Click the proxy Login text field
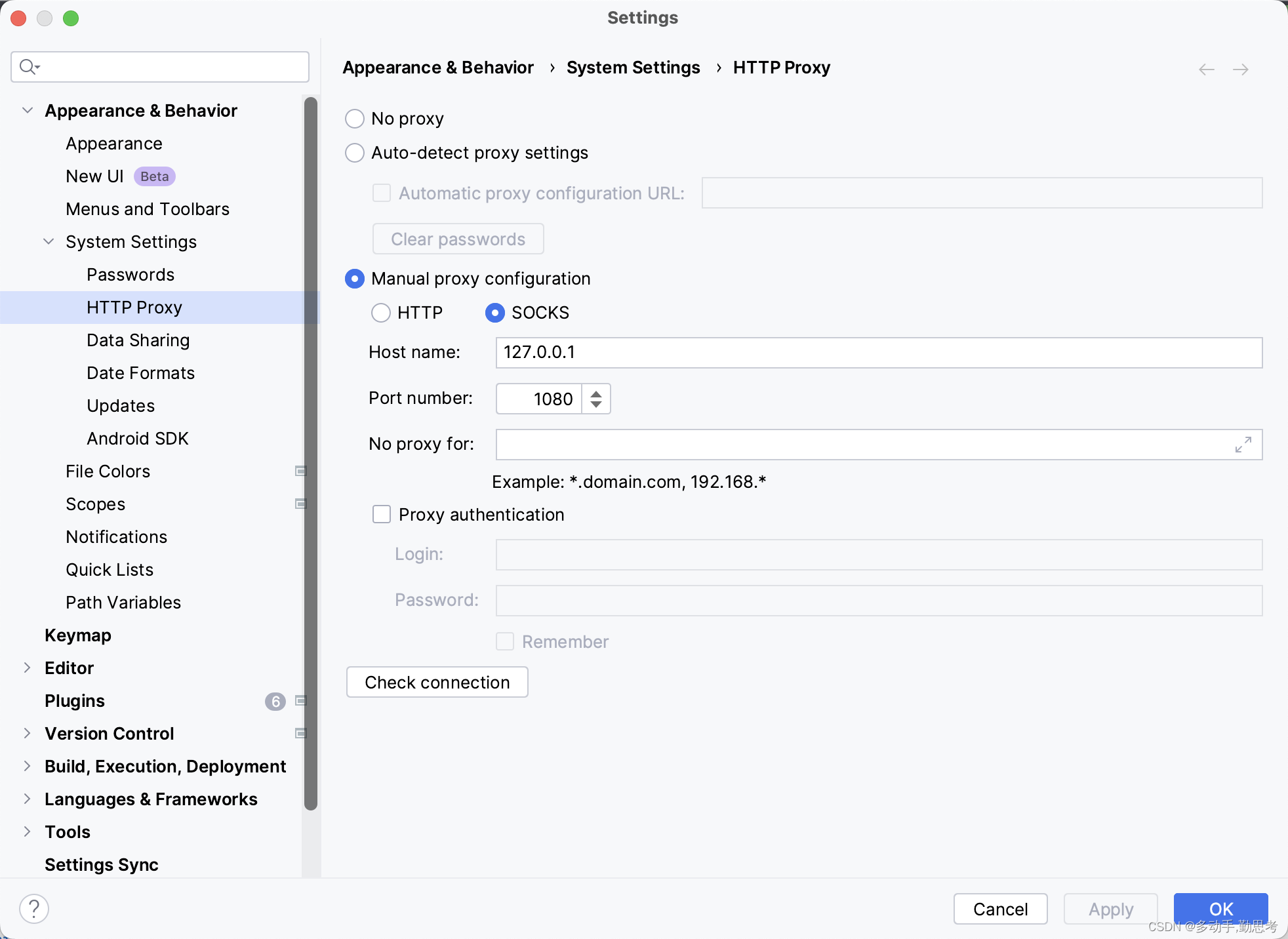The image size is (1288, 939). point(879,555)
